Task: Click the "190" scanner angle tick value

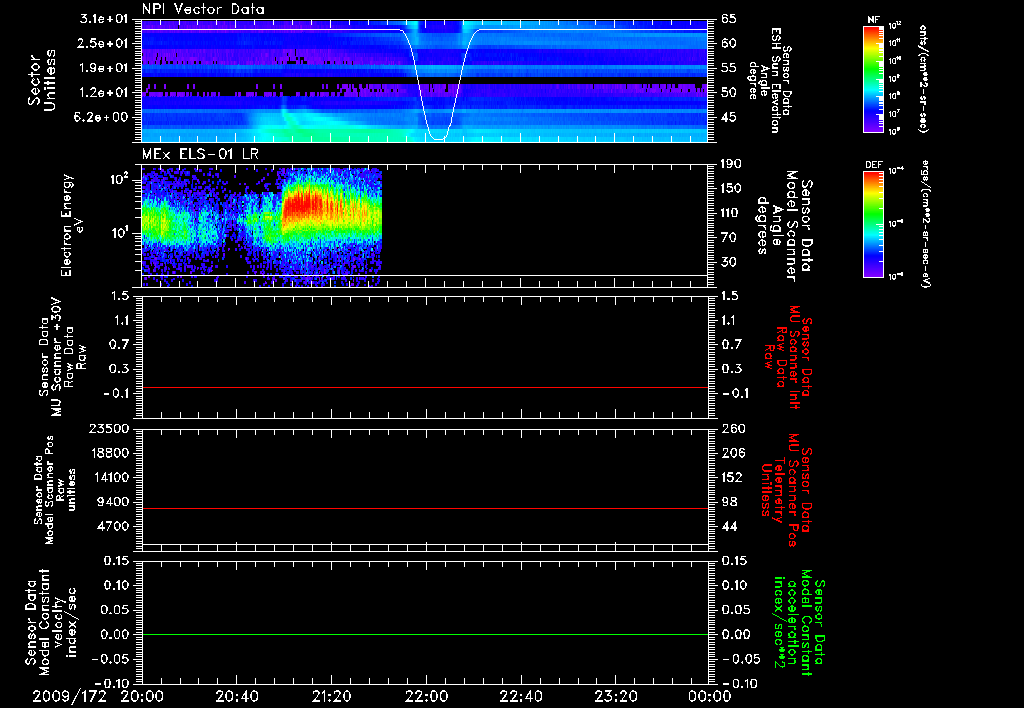Action: click(731, 164)
